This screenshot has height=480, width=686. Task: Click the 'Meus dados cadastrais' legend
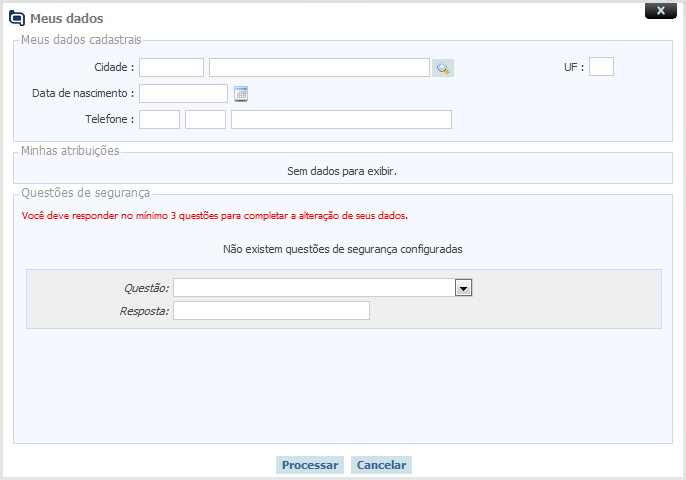coord(81,40)
